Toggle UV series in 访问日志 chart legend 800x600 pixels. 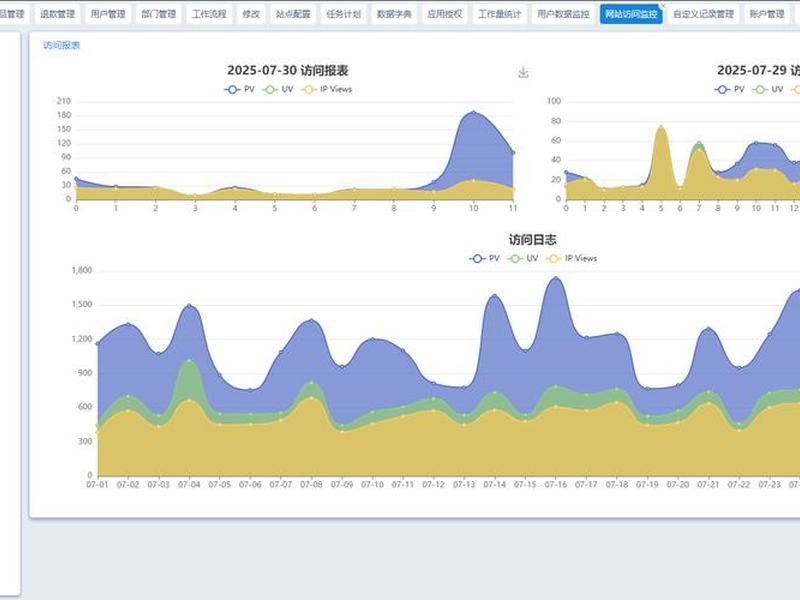523,259
